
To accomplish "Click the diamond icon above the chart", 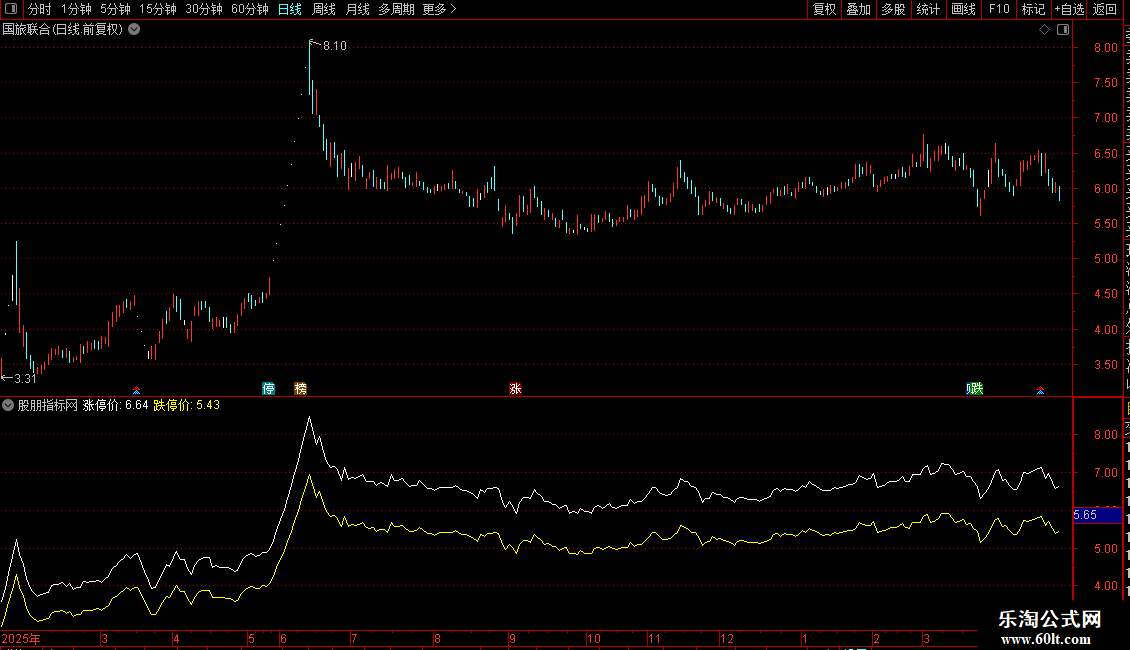I will 1044,30.
